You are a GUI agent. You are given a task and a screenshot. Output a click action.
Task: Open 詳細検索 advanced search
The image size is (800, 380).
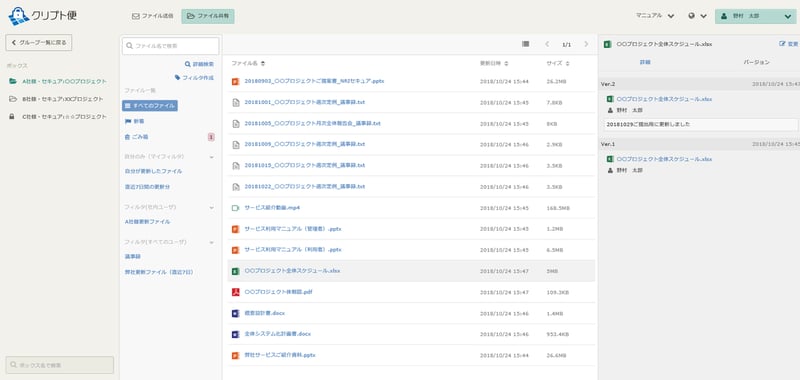tap(199, 64)
